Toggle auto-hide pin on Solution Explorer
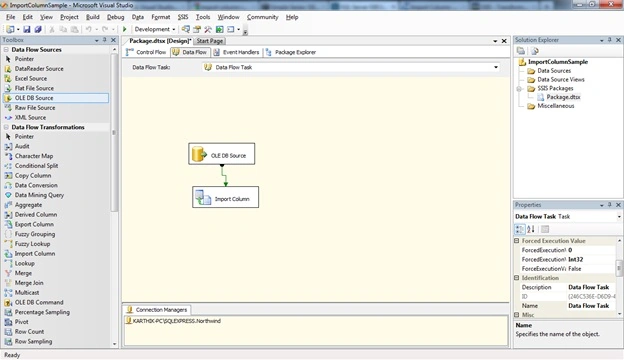 pyautogui.click(x=610, y=40)
